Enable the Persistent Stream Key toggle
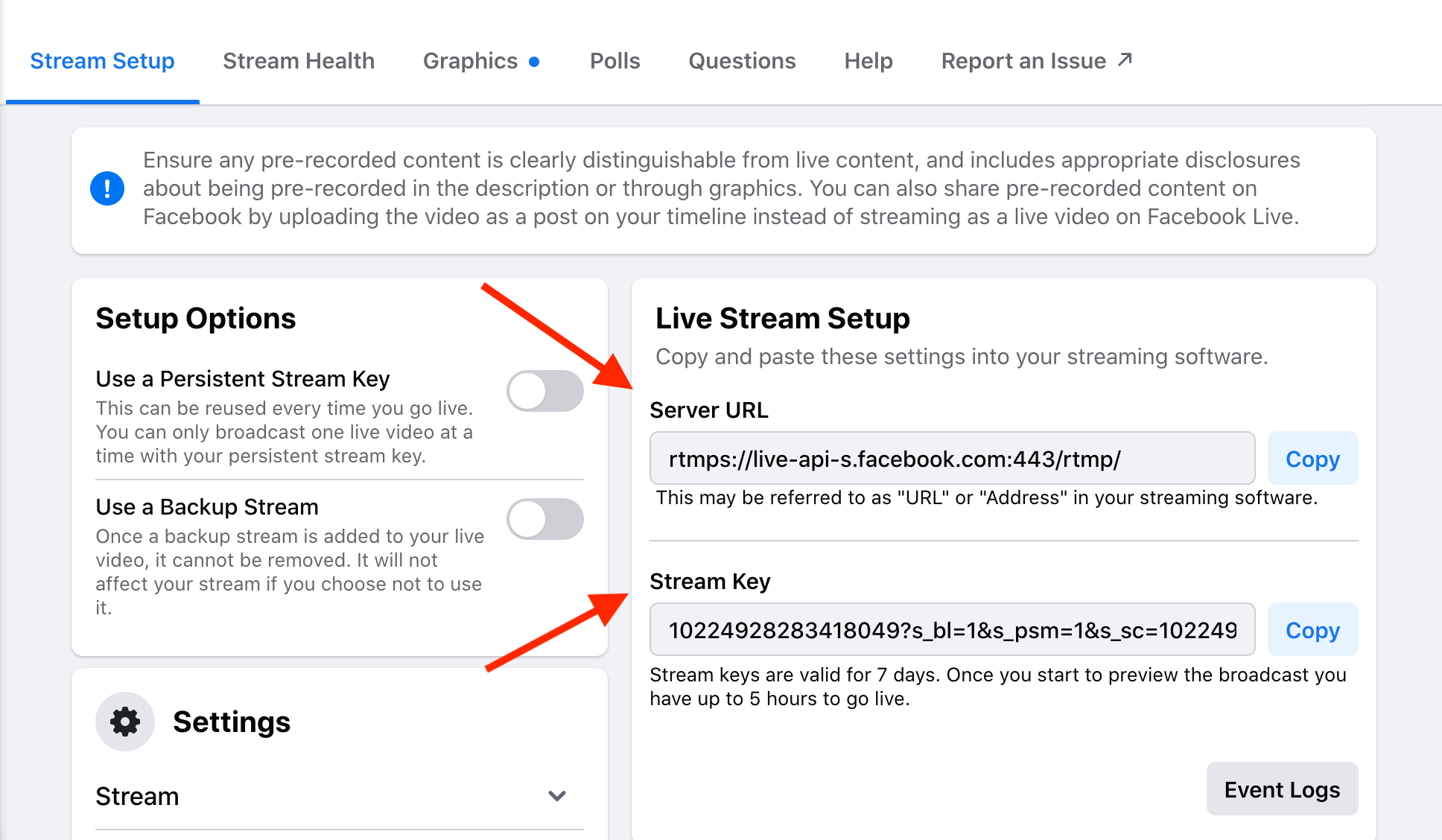1442x840 pixels. 544,391
